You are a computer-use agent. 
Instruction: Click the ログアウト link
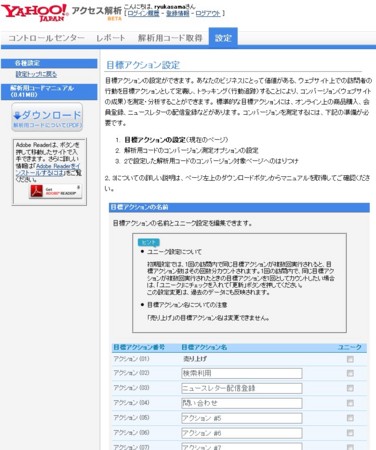click(x=208, y=13)
